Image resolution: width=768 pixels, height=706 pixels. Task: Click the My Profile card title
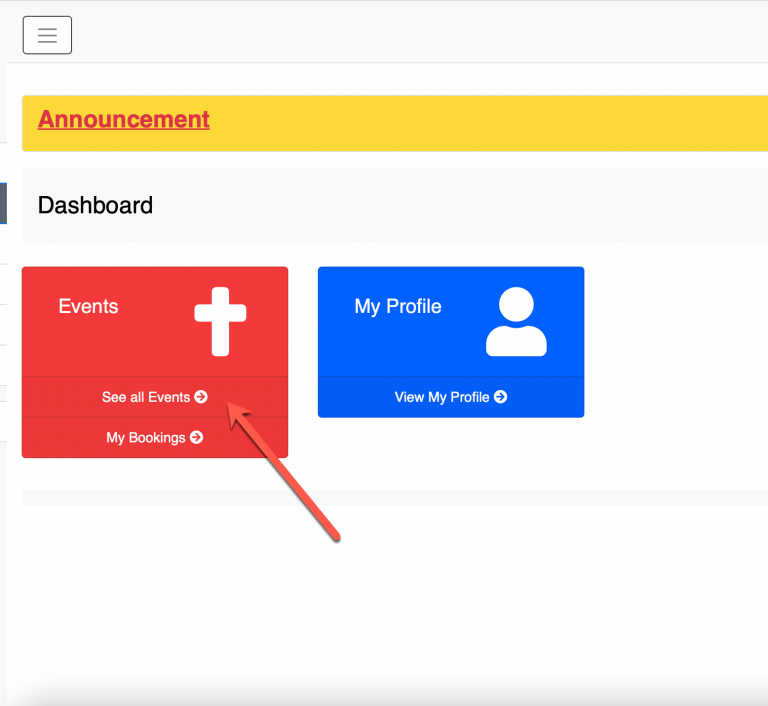[x=398, y=307]
